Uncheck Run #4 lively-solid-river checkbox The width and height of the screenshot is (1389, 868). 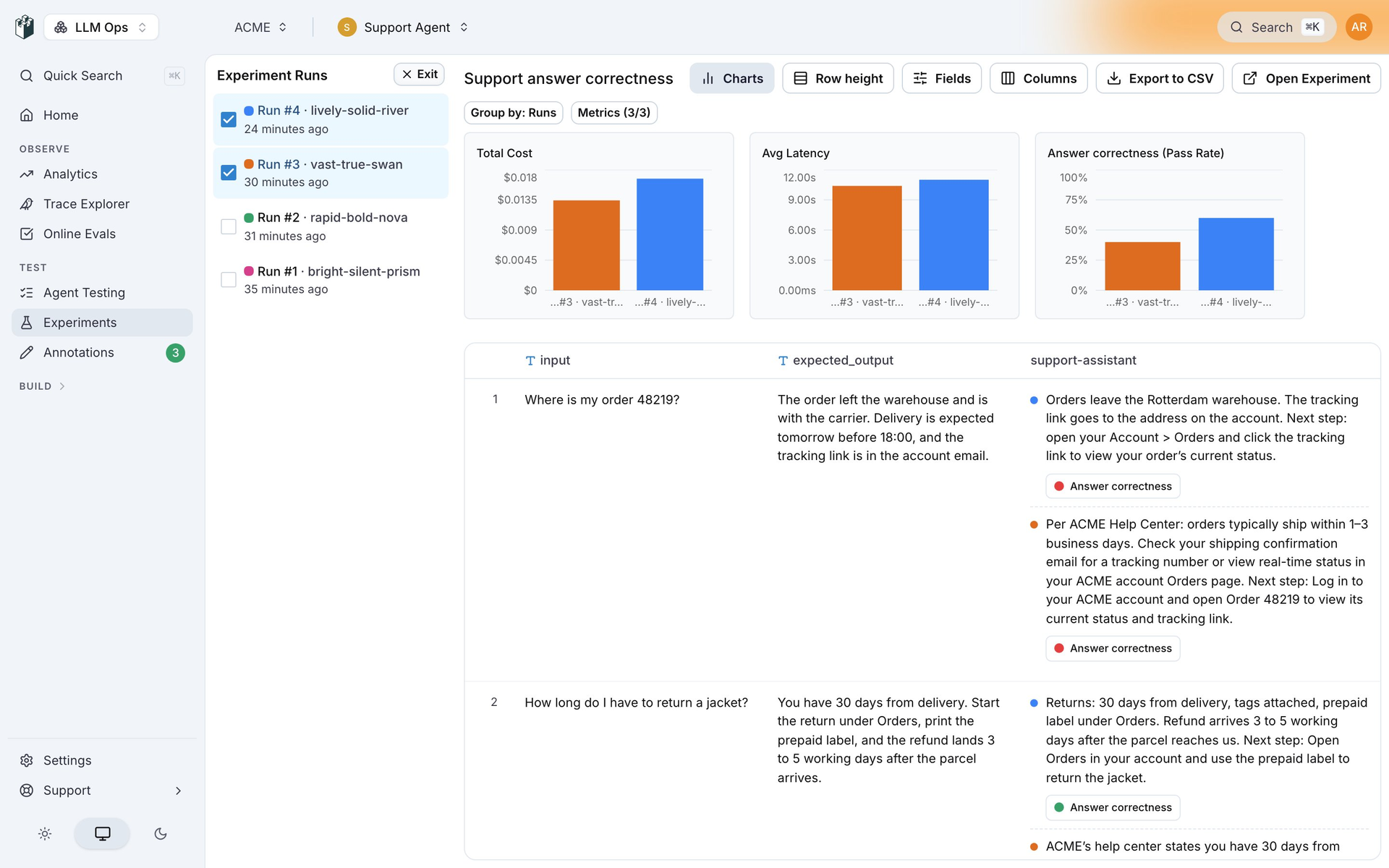tap(229, 119)
